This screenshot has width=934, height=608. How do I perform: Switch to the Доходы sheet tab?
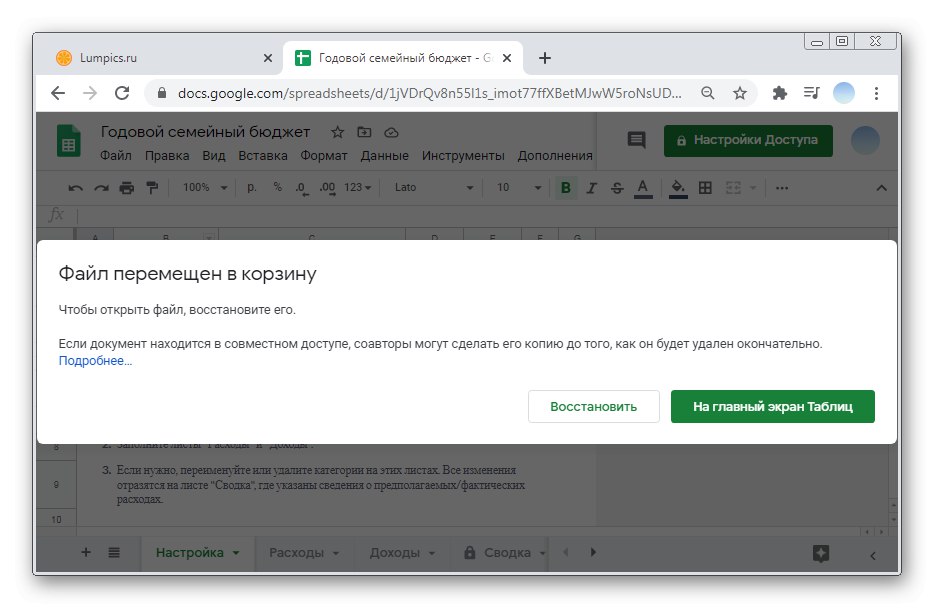click(x=396, y=552)
